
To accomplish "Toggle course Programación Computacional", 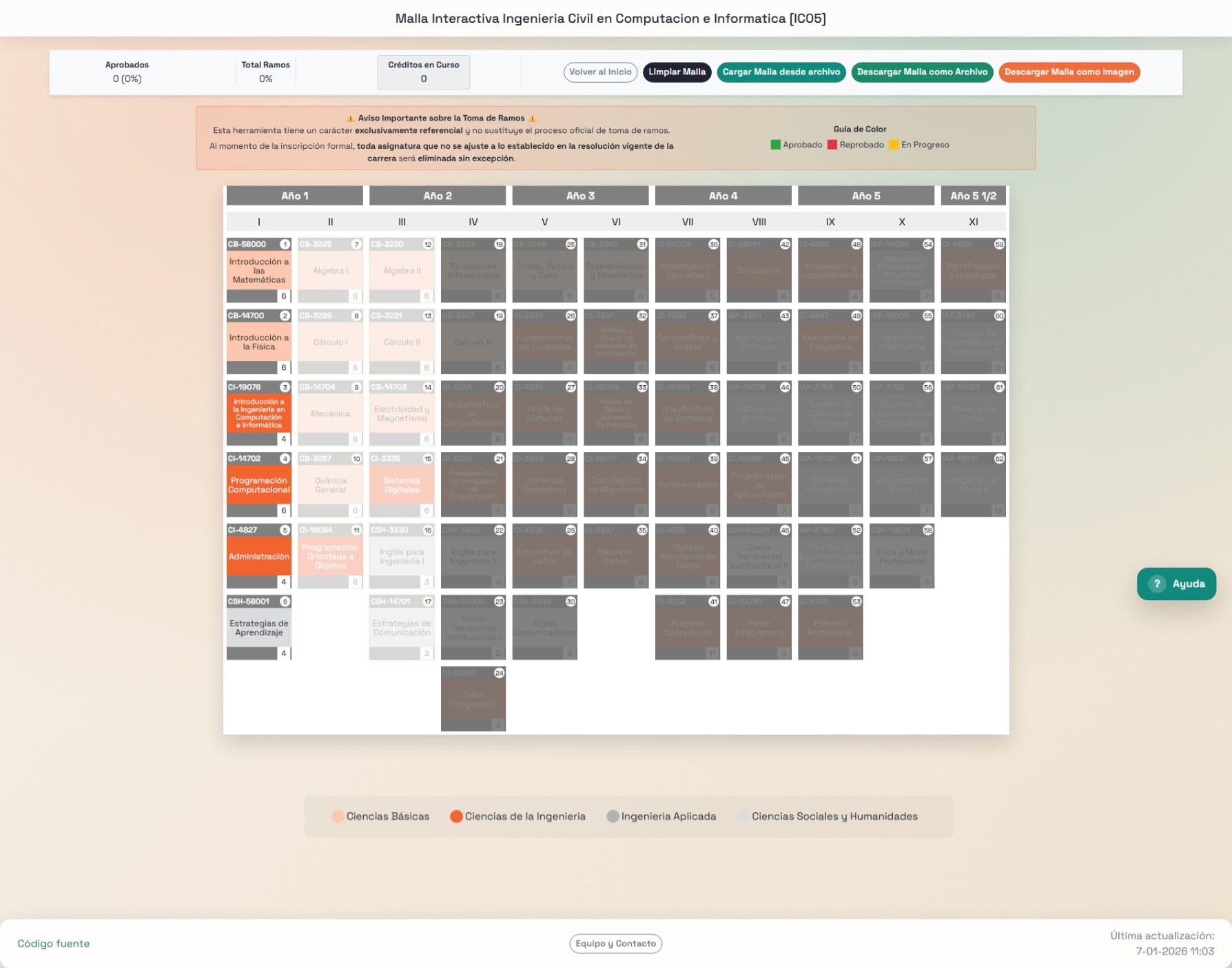I will (x=259, y=485).
